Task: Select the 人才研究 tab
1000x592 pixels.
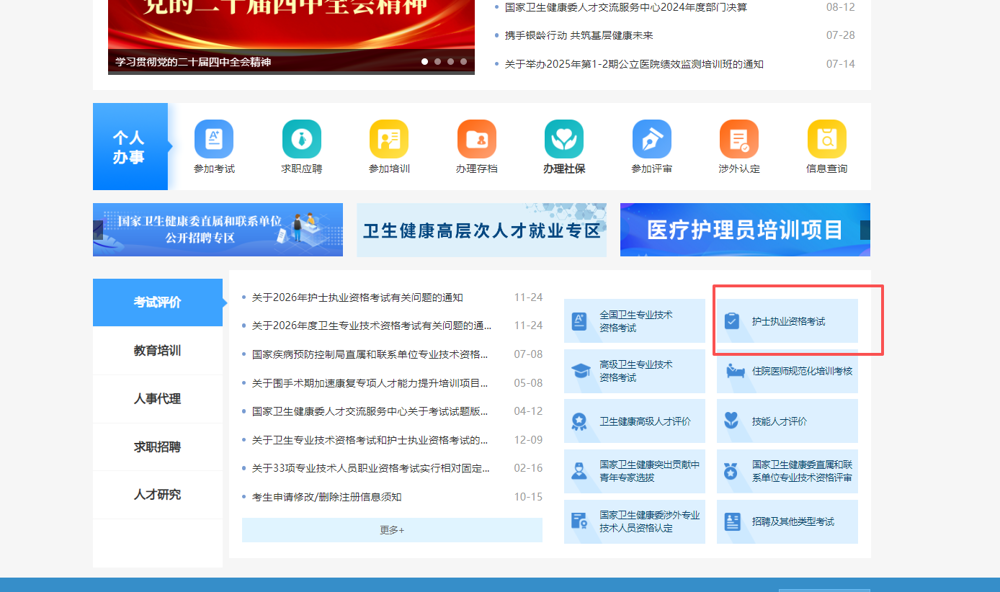Action: 157,494
